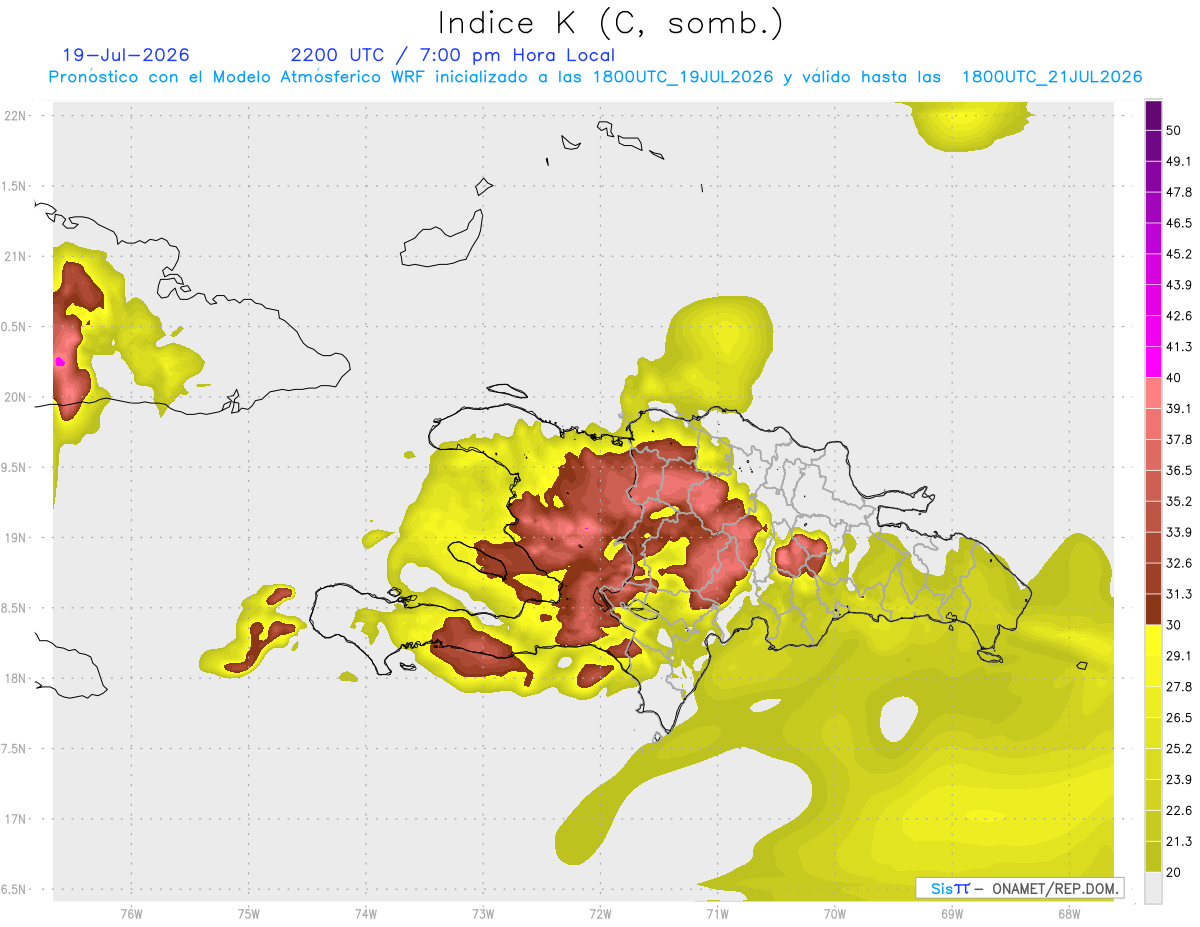Click the colorbar value "23.9"
1200x927 pixels.
pyautogui.click(x=1179, y=779)
